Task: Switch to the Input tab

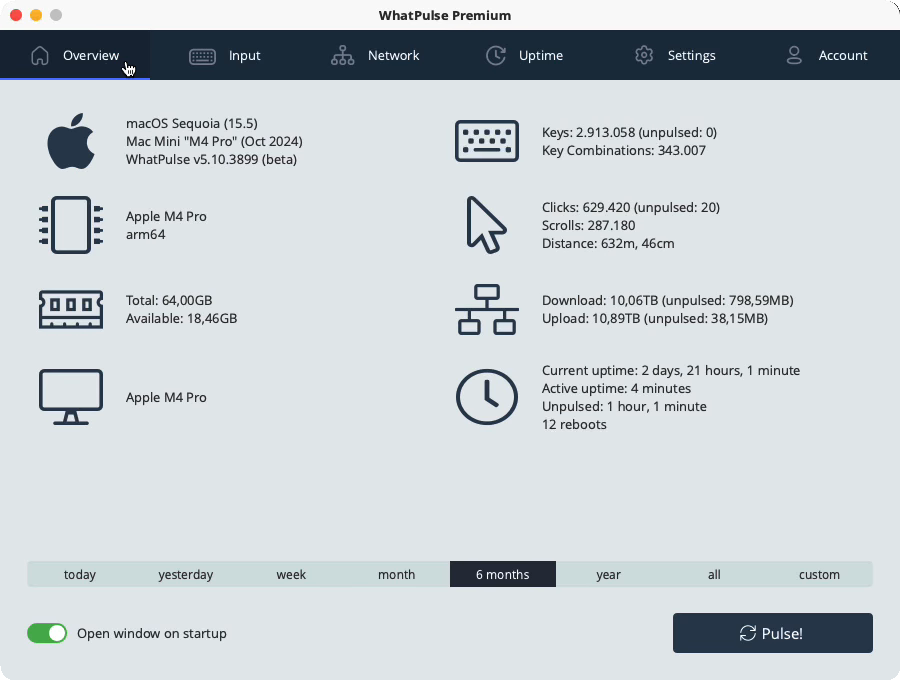Action: [225, 56]
